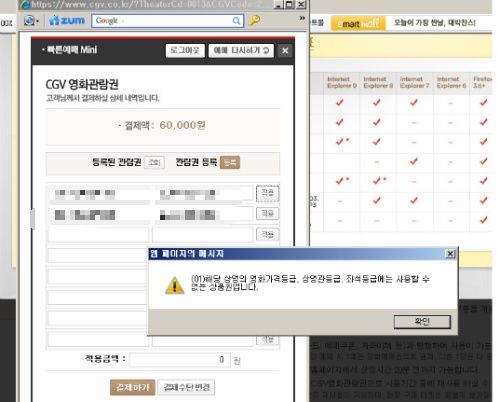
Task: Click the CGV 영화관람권 heading
Action: click(x=82, y=85)
